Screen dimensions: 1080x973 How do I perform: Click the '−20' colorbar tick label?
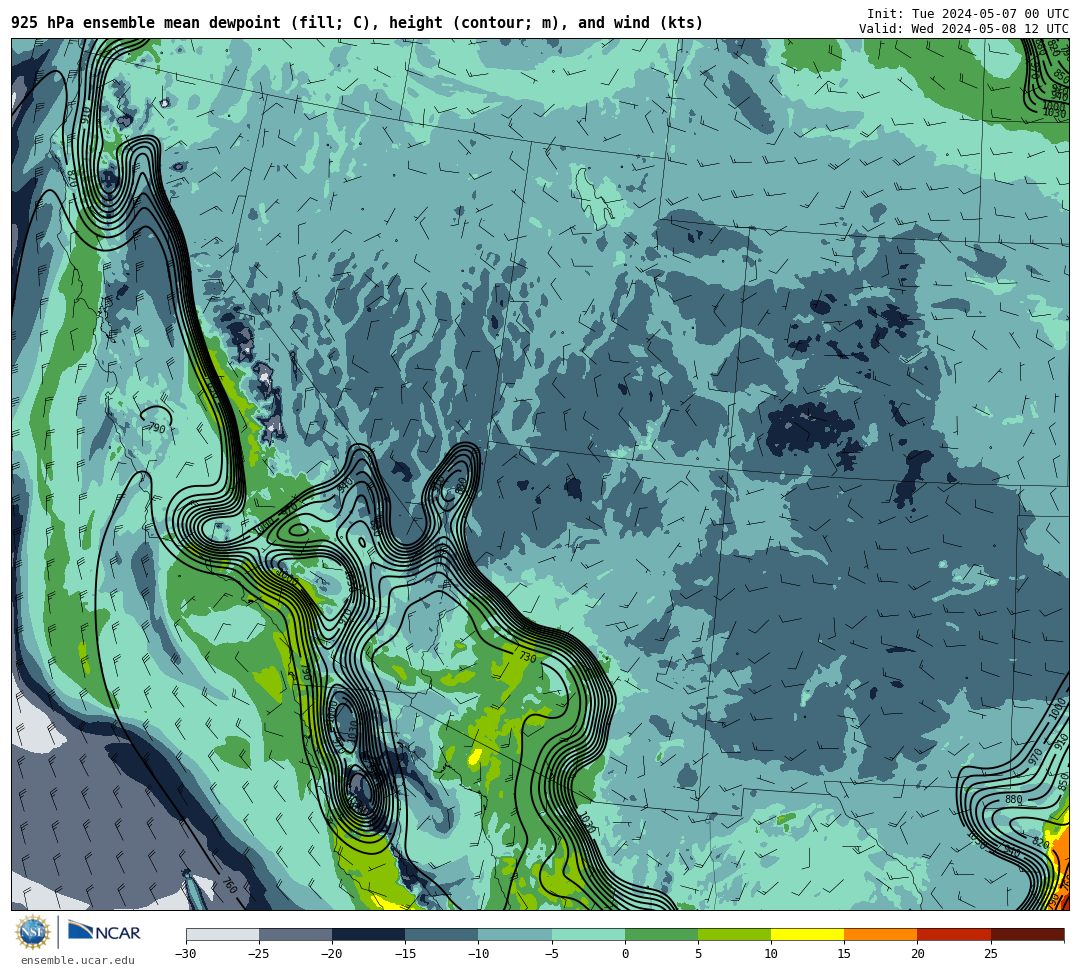[332, 954]
